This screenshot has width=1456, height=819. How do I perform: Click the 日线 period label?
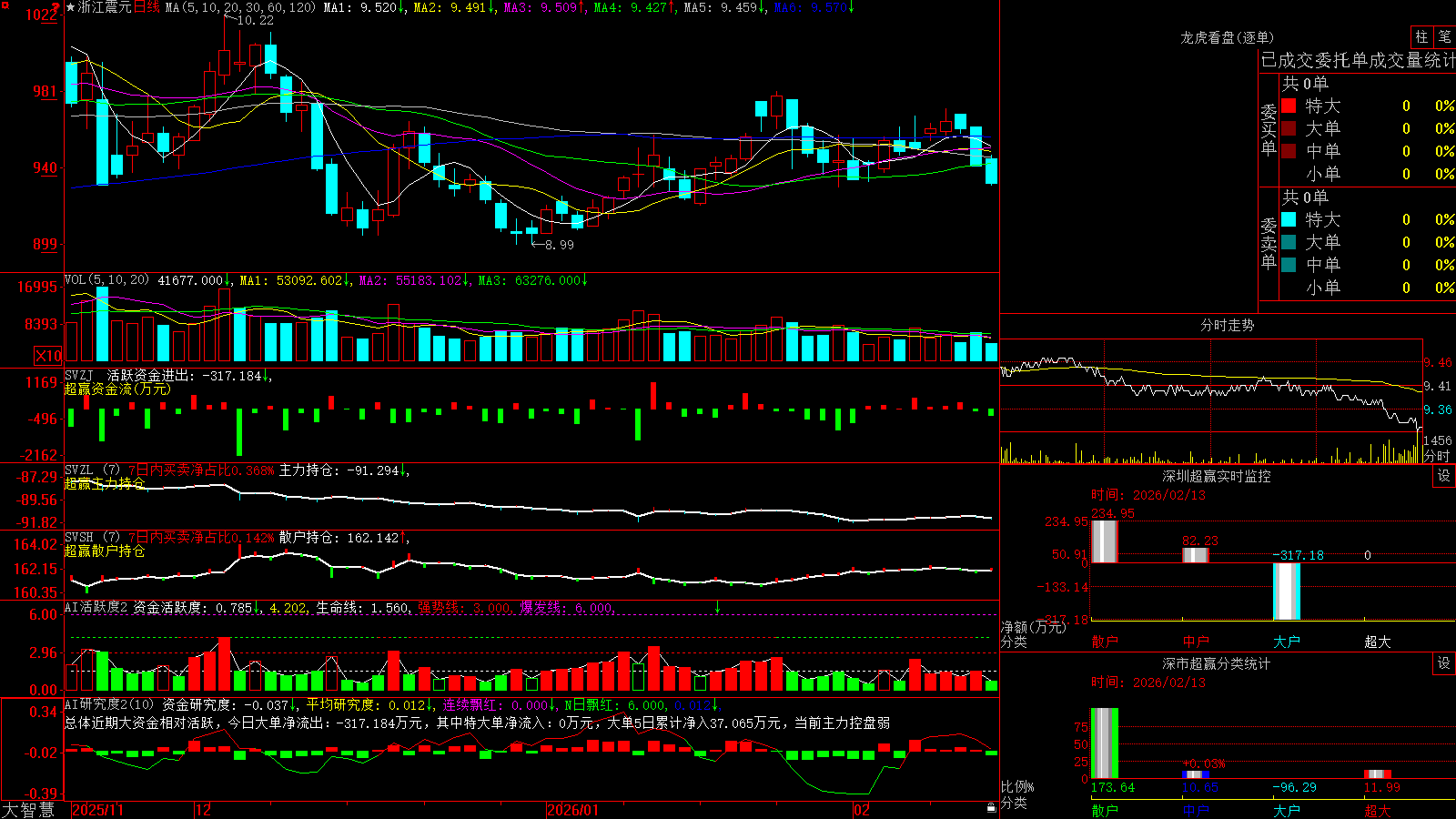[x=147, y=7]
